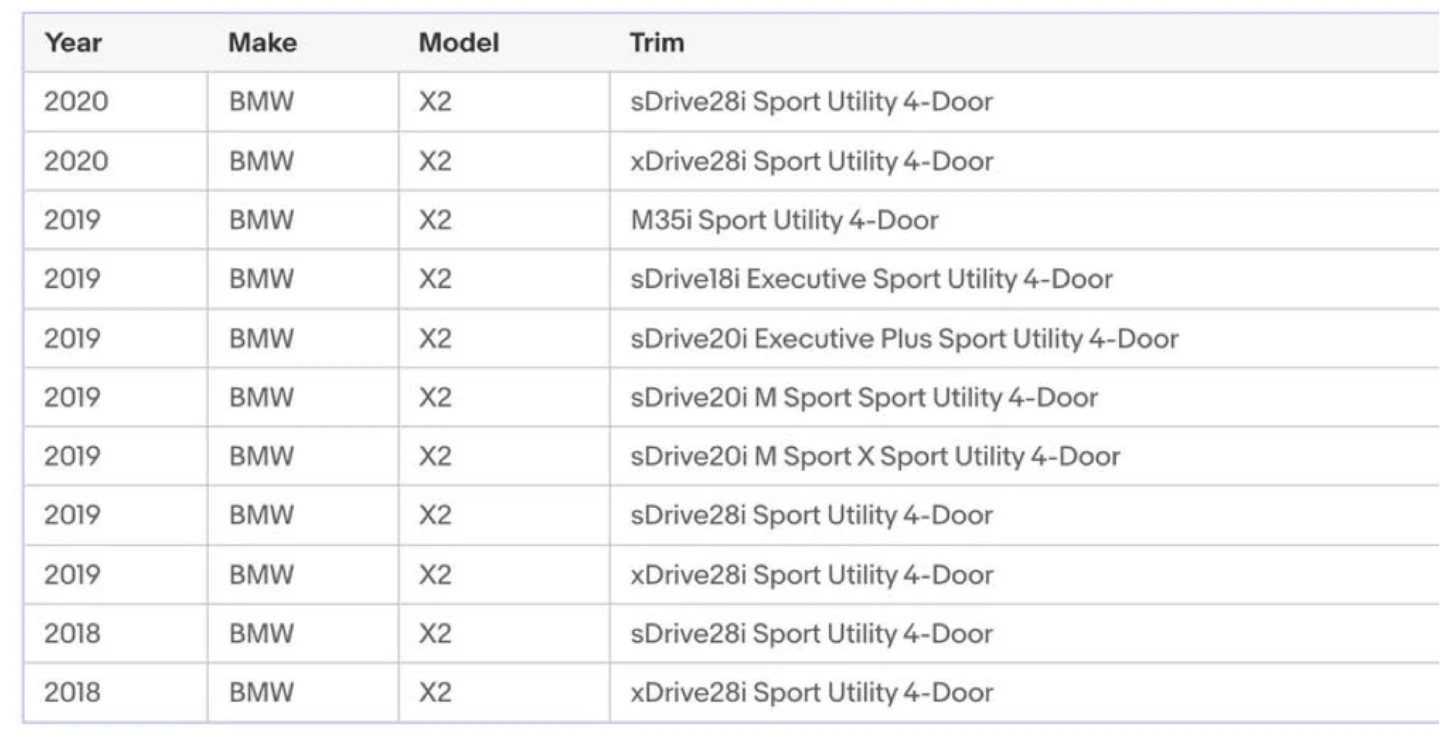The image size is (1440, 740).
Task: Click the Make column header
Action: (x=262, y=43)
